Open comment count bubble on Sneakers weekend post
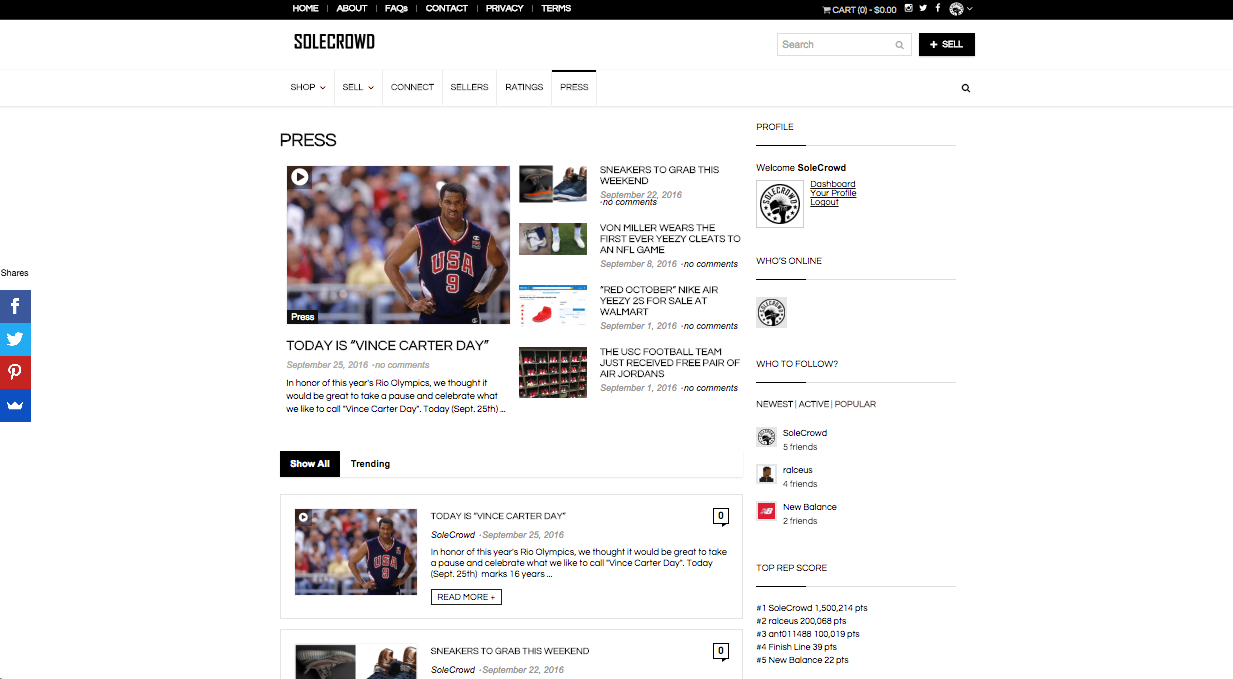This screenshot has width=1233, height=679. pos(720,652)
